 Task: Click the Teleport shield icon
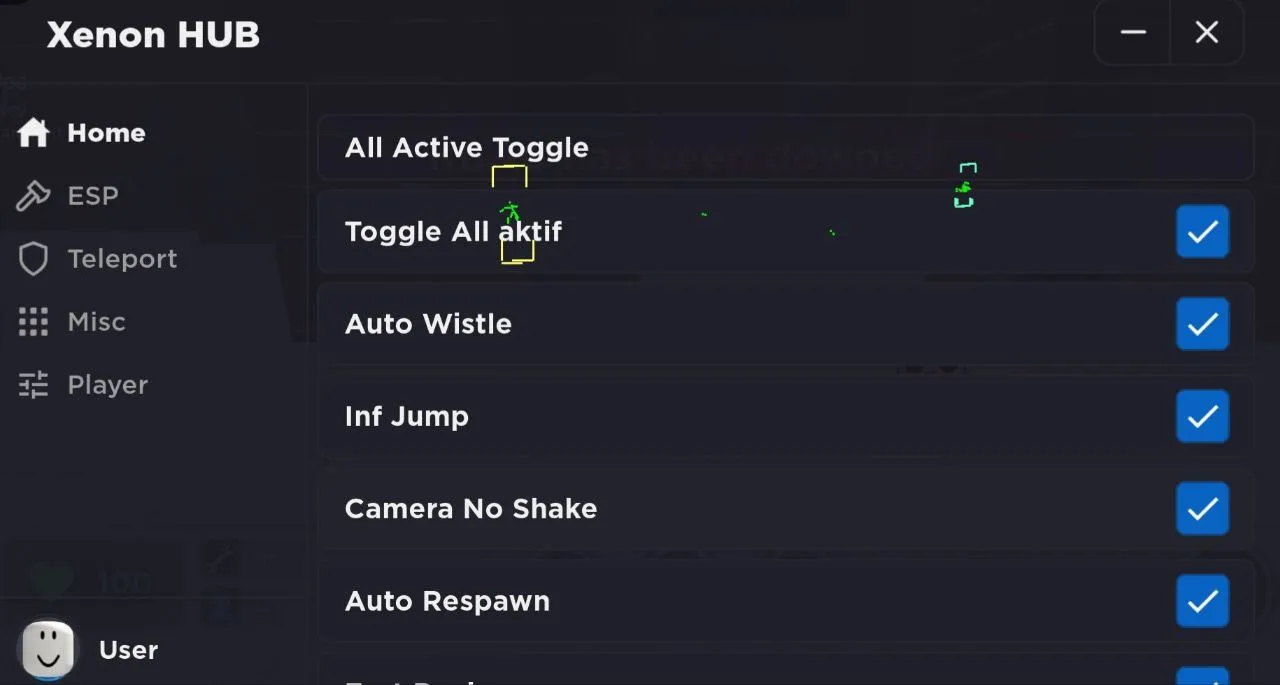click(x=33, y=259)
